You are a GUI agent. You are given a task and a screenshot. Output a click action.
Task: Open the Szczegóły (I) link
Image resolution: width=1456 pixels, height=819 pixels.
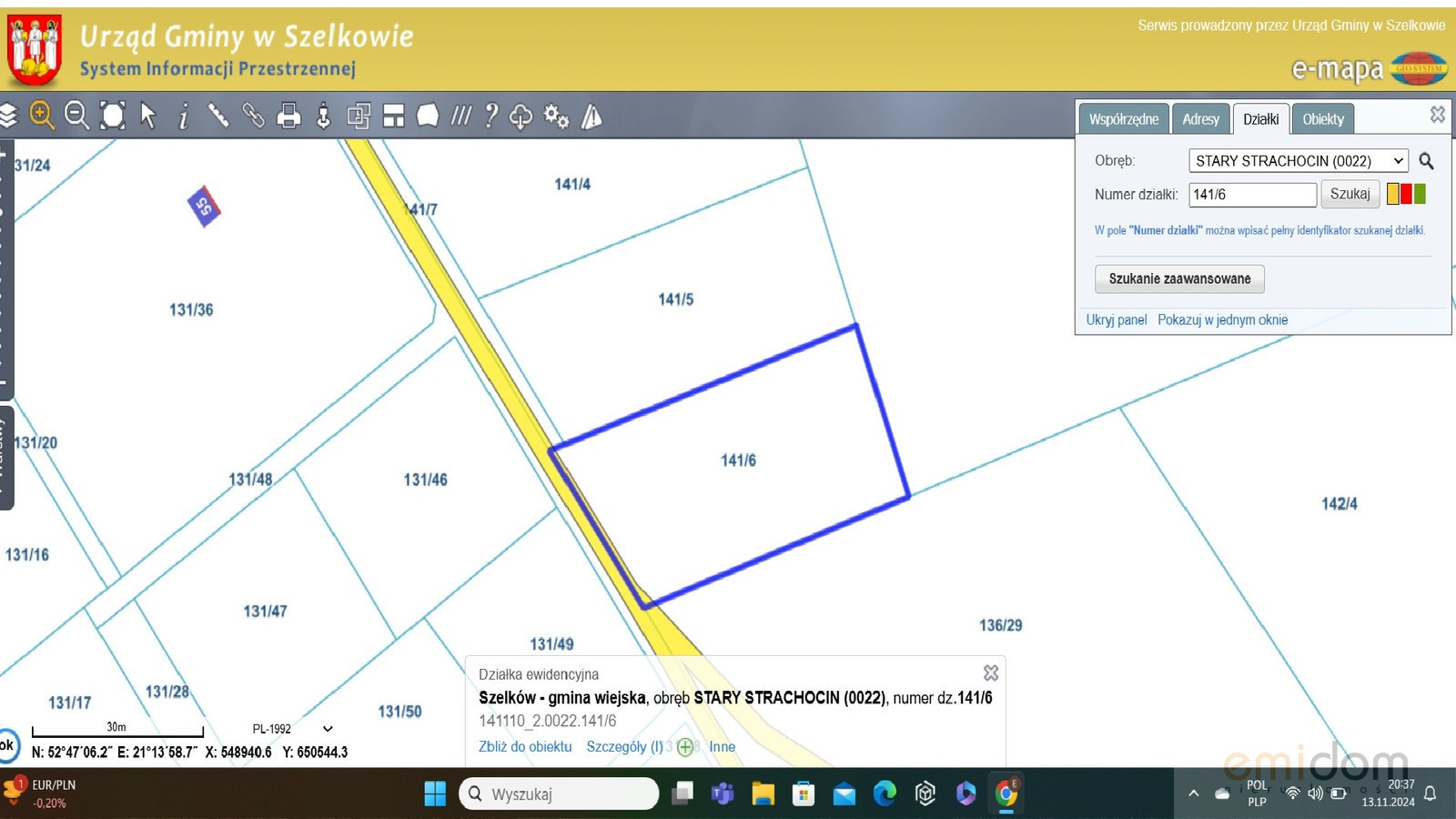[x=625, y=747]
